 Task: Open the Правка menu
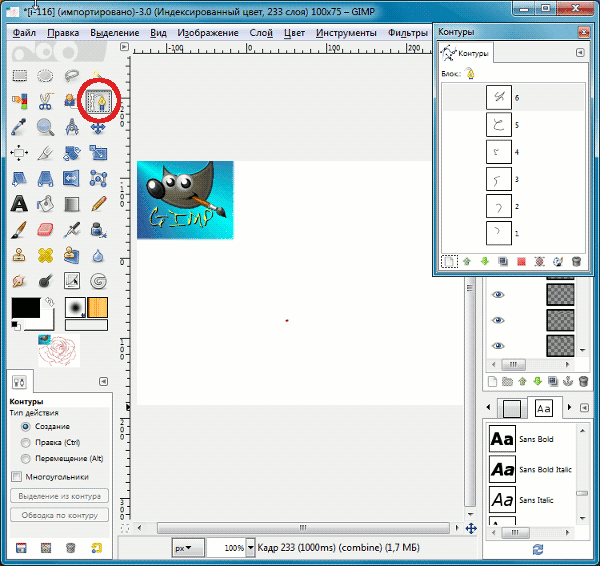point(63,33)
